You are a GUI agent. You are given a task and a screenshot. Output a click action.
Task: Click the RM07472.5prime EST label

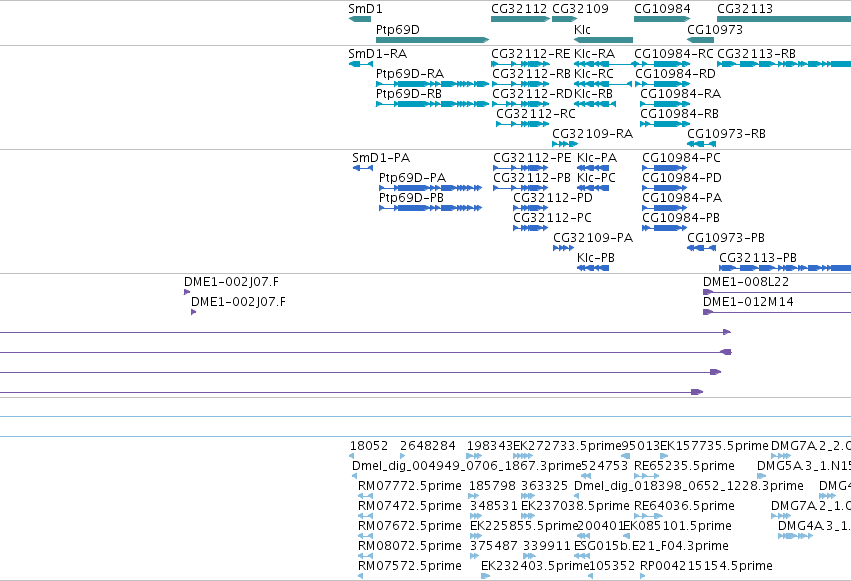point(410,506)
